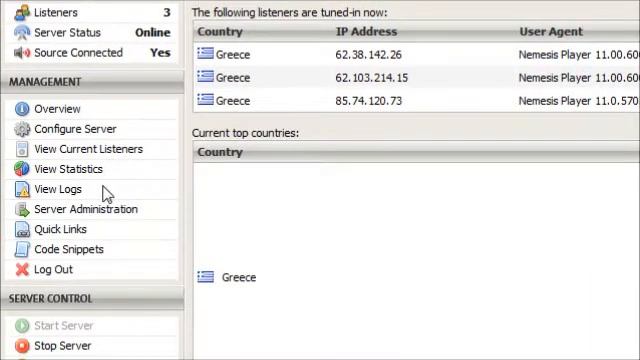Viewport: 640px width, 360px height.
Task: Click the IP Address column header
Action: [366, 31]
